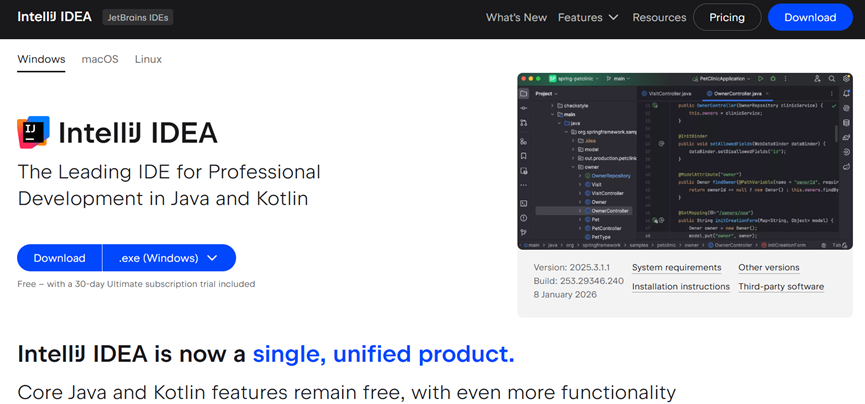Click the Search magnifier icon in IDE toolbar
865x404 pixels.
(x=832, y=78)
